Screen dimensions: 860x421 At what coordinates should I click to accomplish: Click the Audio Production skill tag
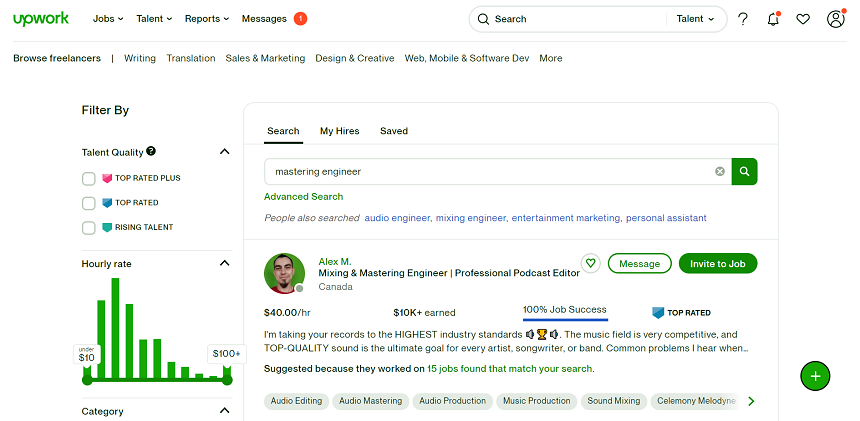pos(452,401)
